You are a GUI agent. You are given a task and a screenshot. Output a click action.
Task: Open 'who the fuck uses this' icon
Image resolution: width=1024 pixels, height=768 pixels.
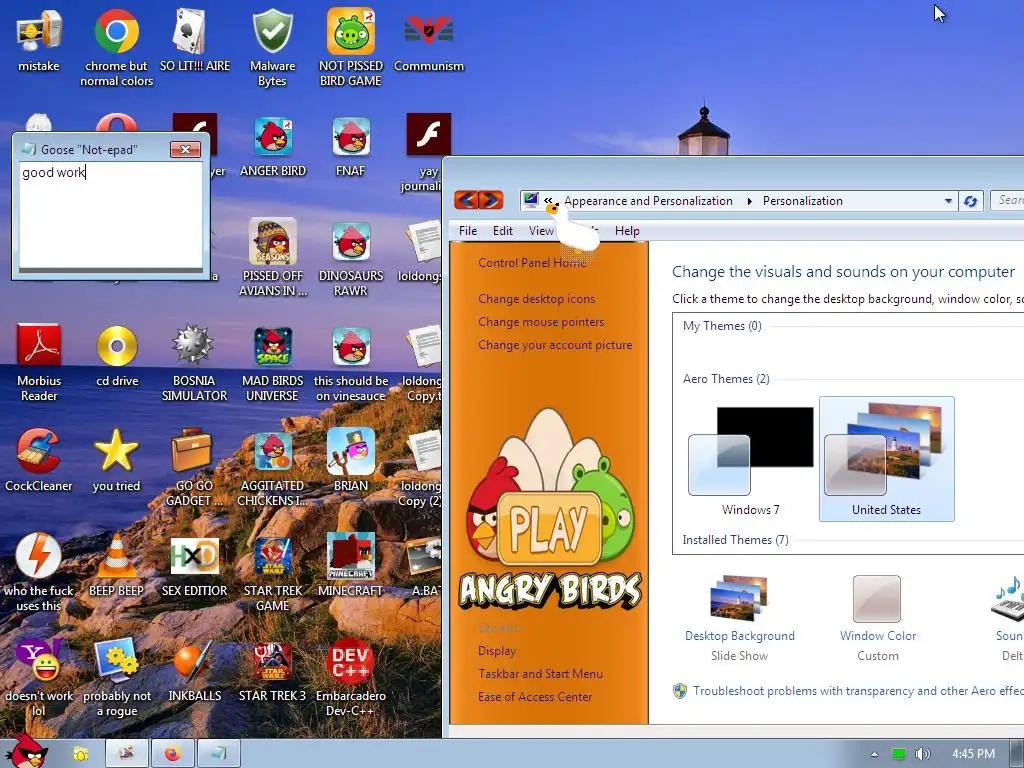[39, 572]
